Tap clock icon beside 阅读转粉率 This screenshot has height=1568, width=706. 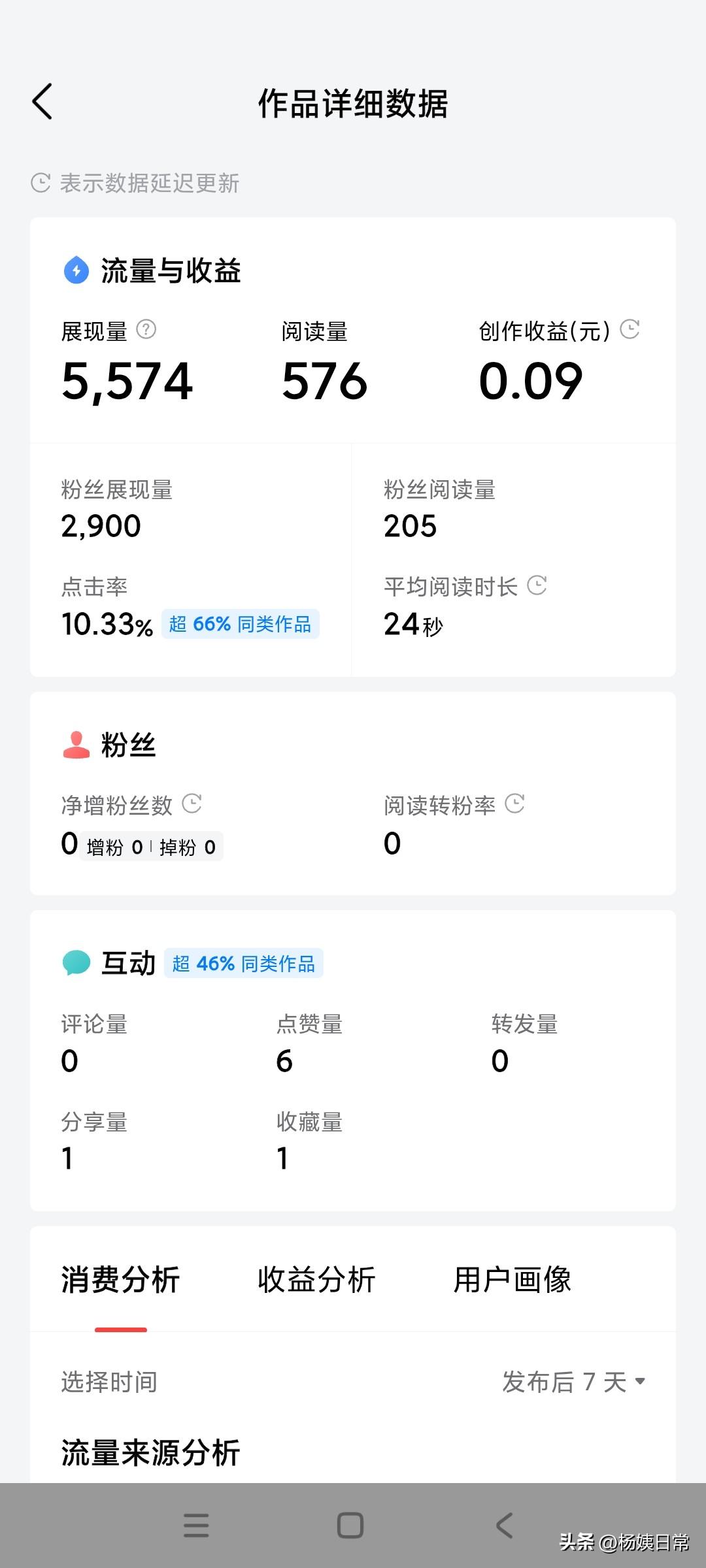coord(515,804)
